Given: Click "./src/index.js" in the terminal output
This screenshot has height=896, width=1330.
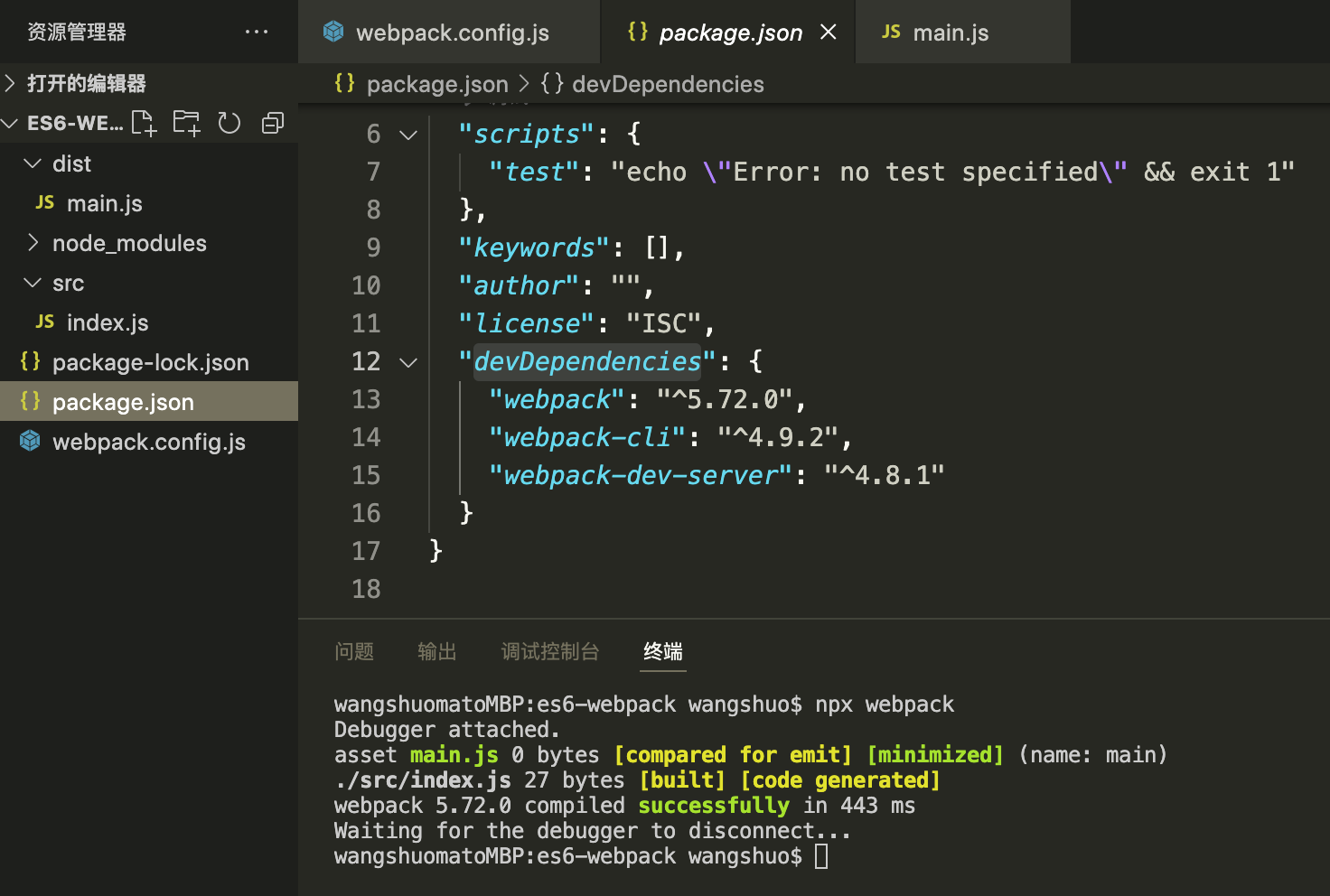Looking at the screenshot, I should point(423,780).
